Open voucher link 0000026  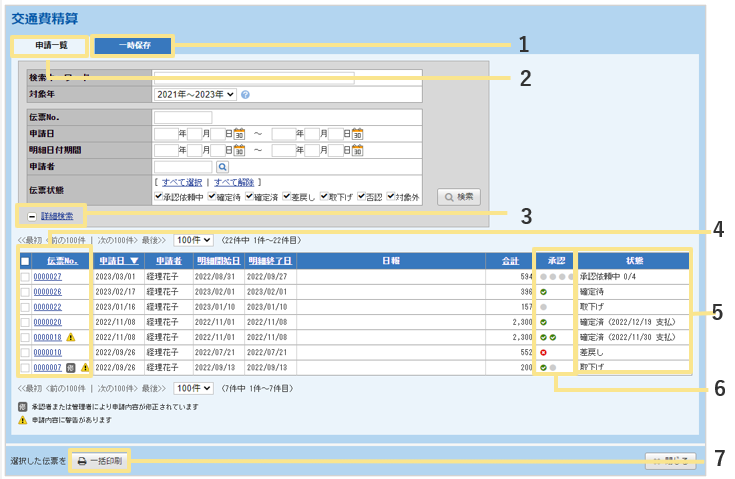click(48, 292)
